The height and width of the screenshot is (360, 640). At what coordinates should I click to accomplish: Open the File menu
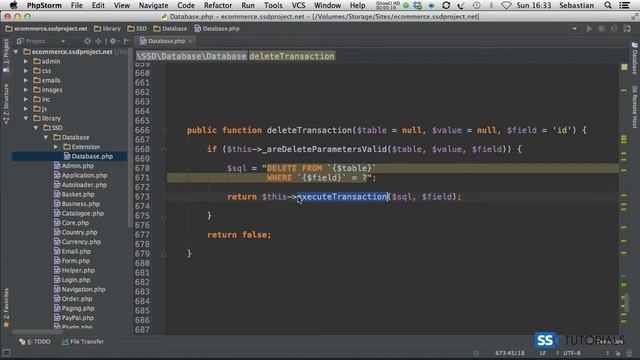[x=76, y=5]
